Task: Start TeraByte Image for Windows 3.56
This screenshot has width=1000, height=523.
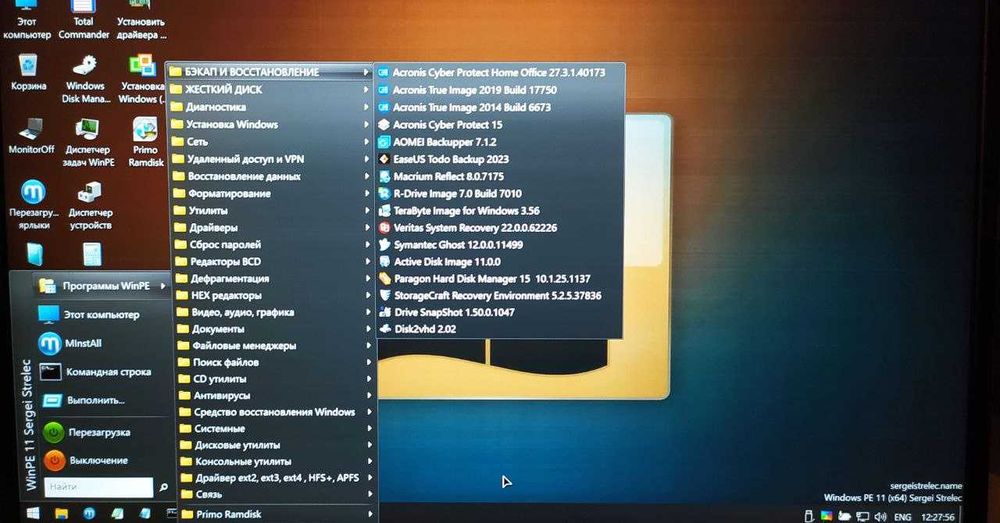Action: coord(499,210)
